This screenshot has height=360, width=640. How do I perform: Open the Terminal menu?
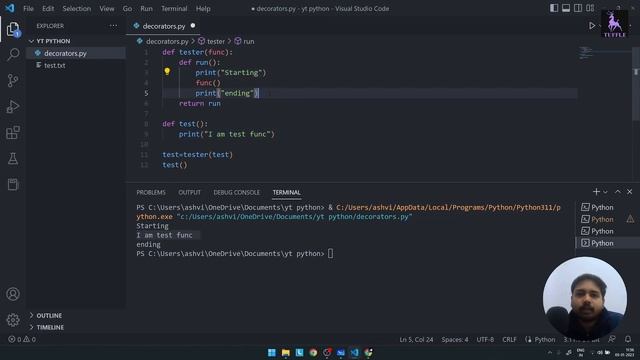point(174,8)
